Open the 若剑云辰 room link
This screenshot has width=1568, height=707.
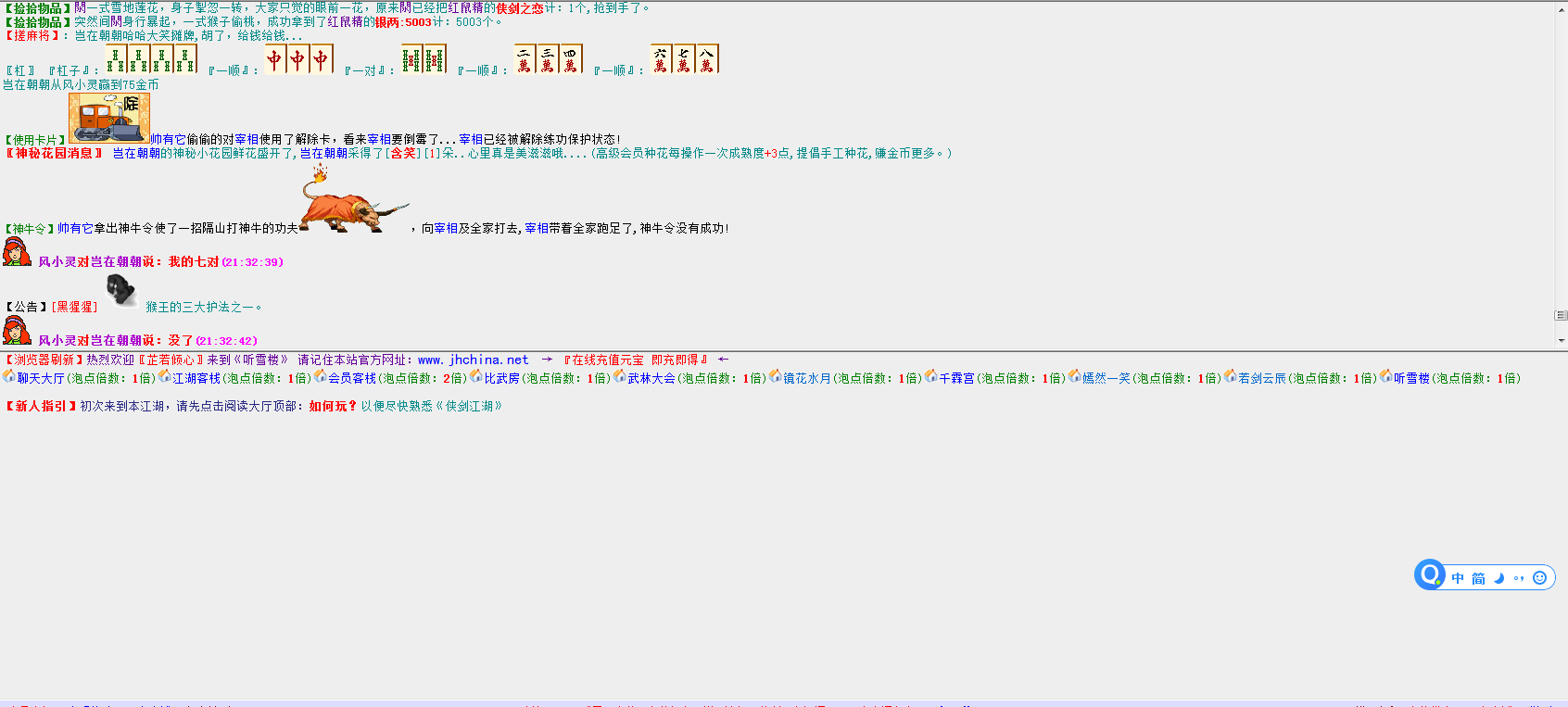coord(1262,378)
